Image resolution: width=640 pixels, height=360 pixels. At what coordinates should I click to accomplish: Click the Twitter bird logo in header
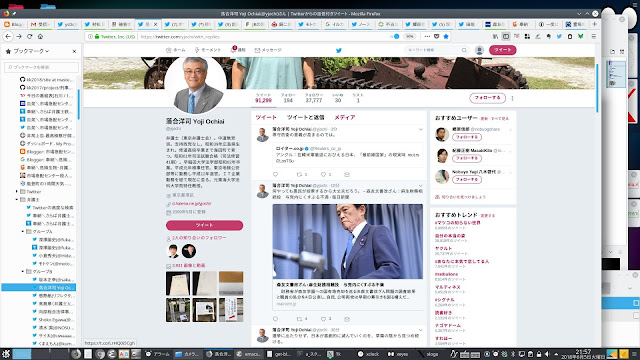point(338,50)
